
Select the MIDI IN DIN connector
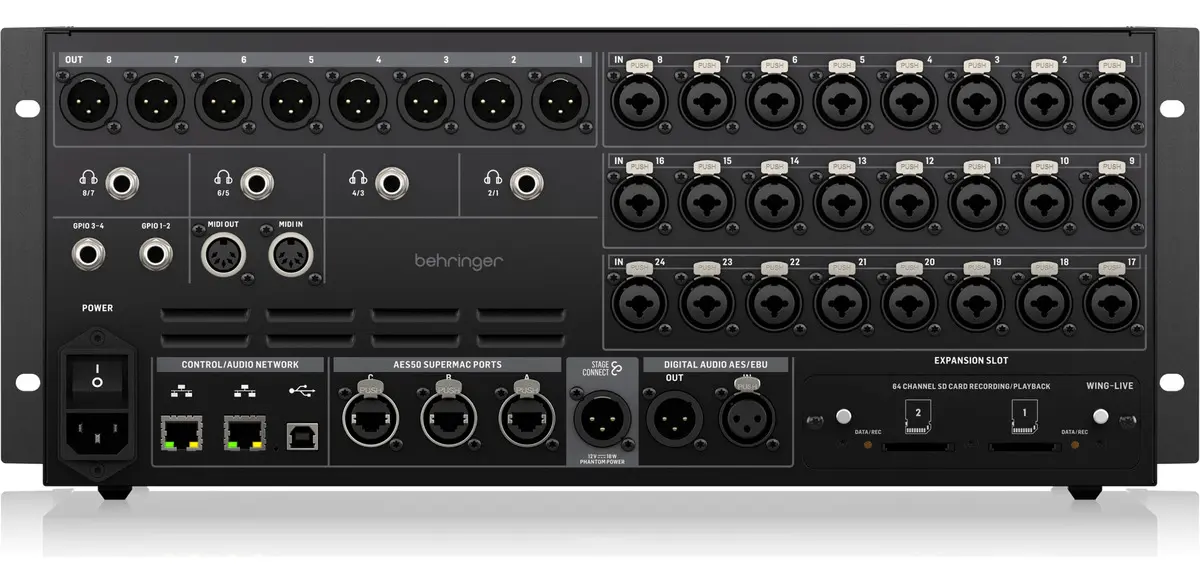coord(290,255)
